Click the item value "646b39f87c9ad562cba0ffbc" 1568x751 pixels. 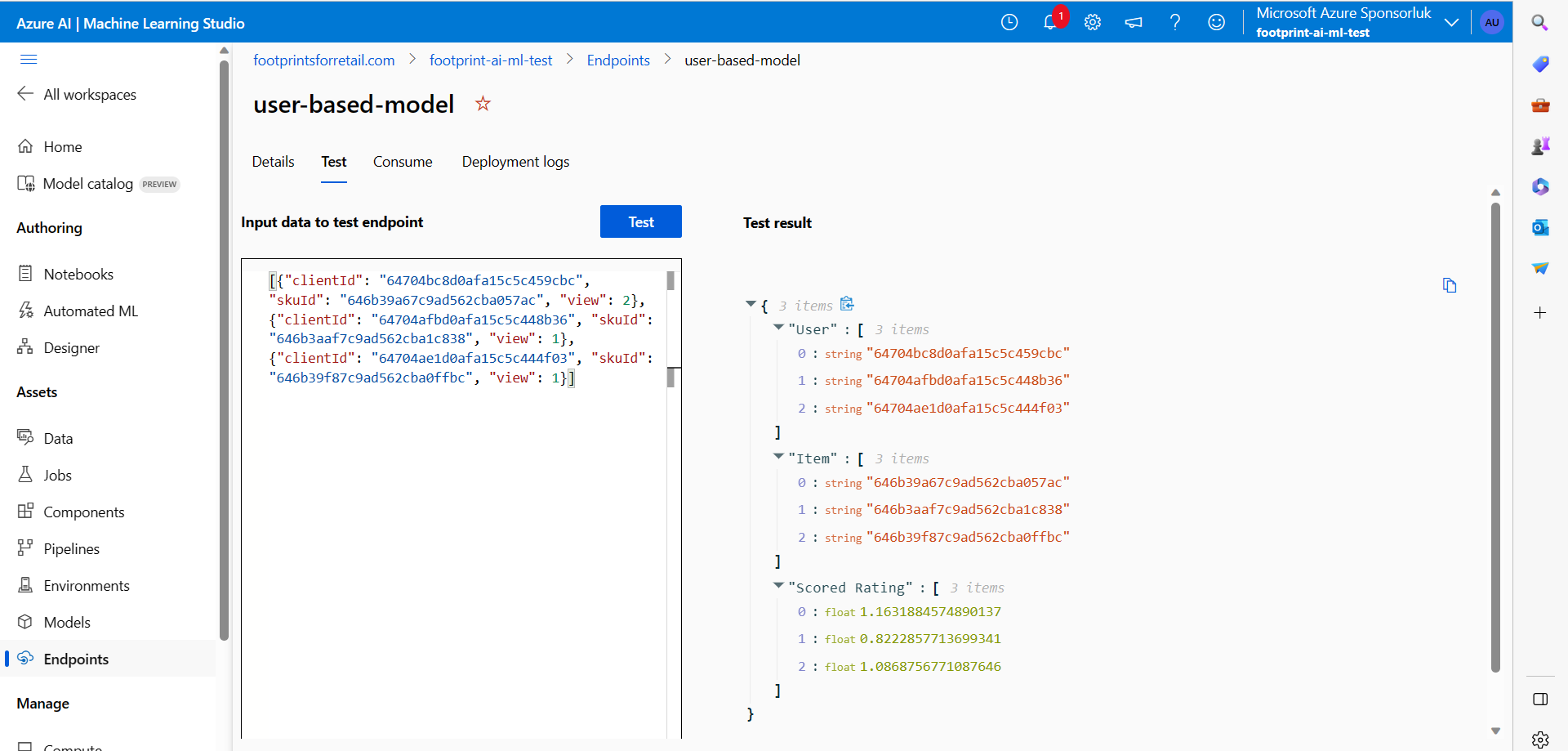968,537
